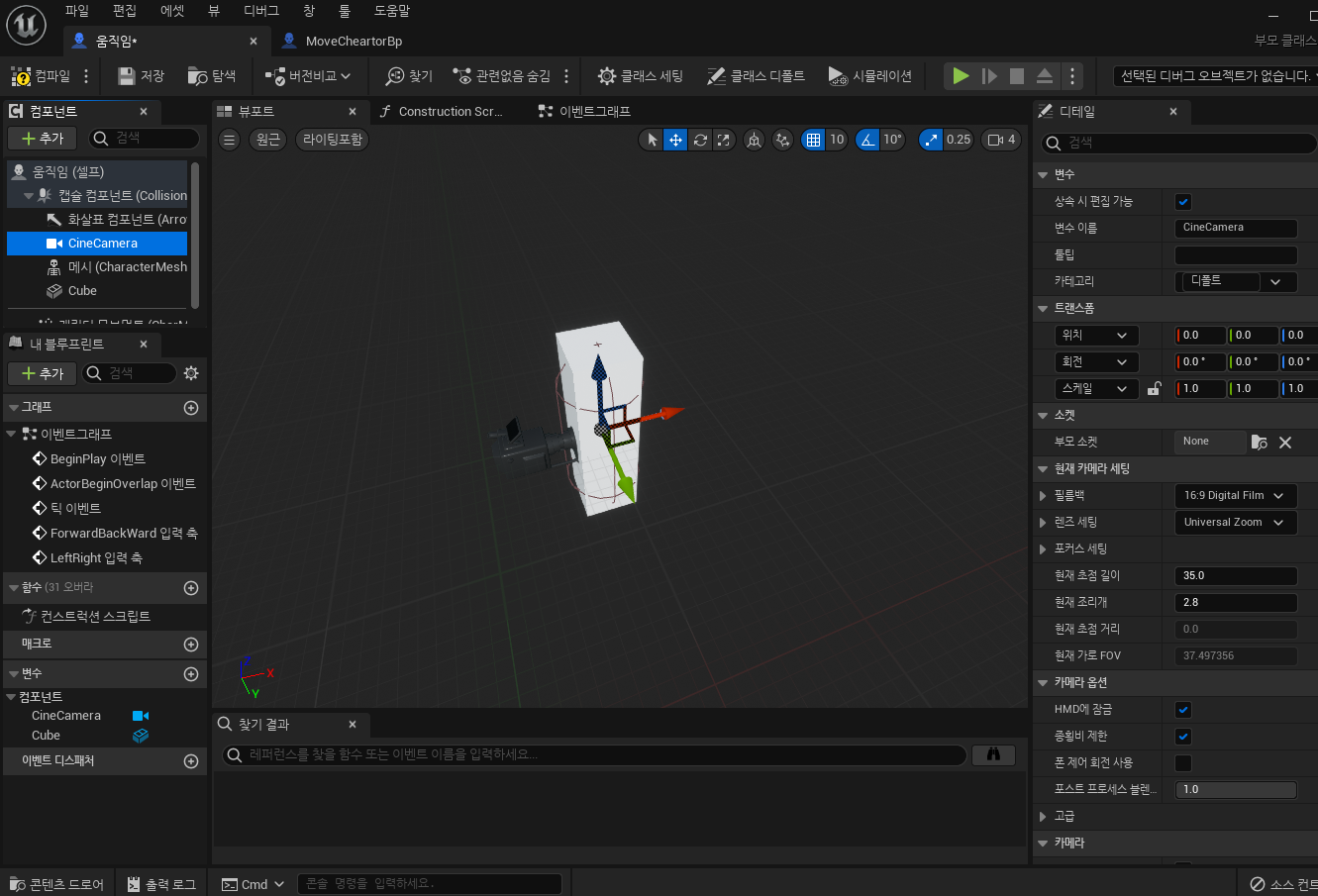Click the 라이팅포함 lit view mode button
The width and height of the screenshot is (1318, 896).
click(333, 140)
